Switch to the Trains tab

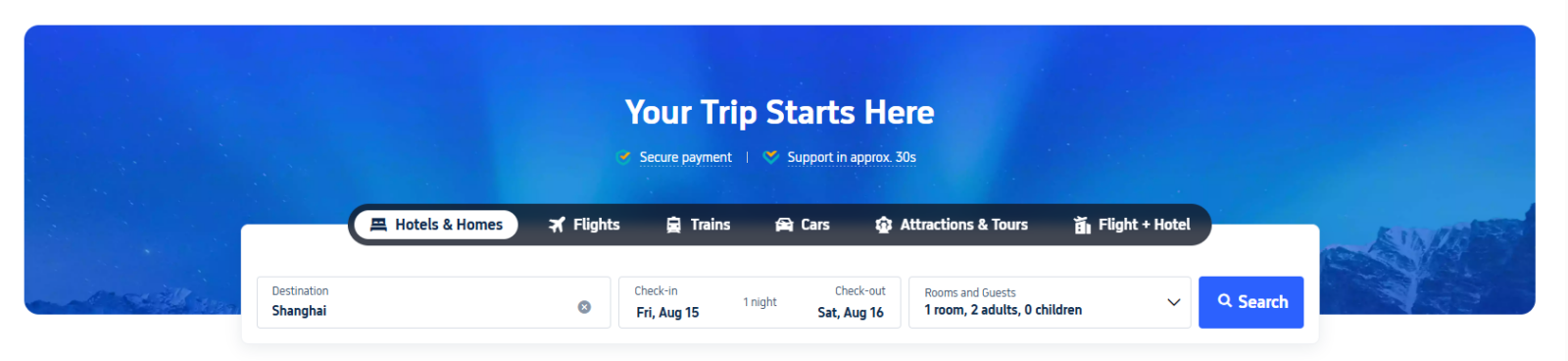click(698, 225)
